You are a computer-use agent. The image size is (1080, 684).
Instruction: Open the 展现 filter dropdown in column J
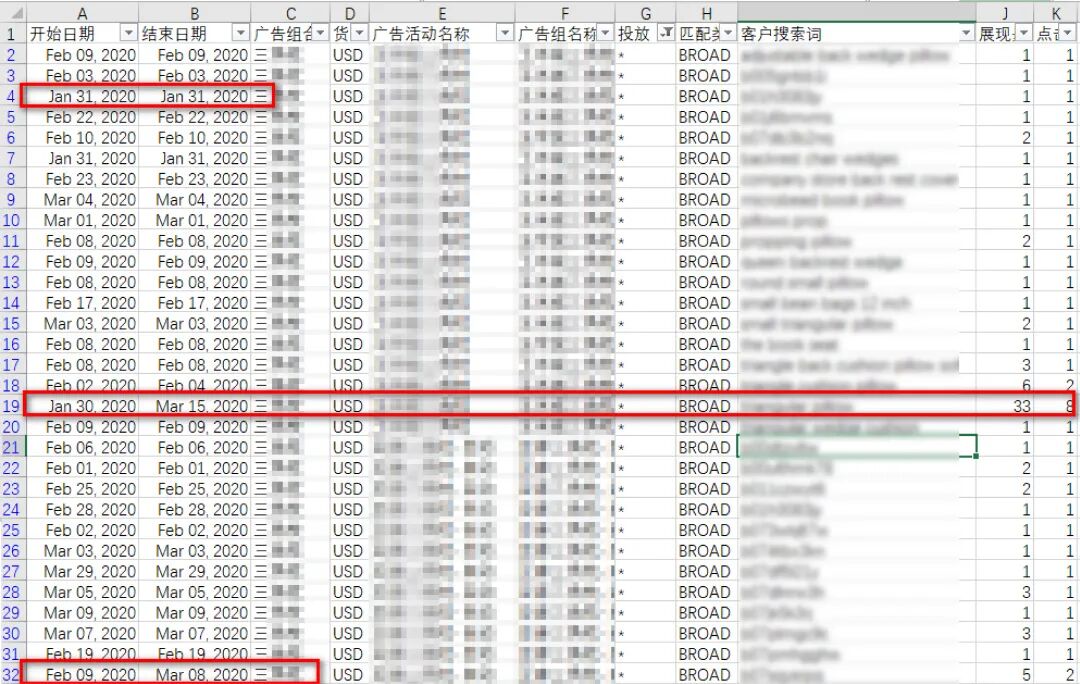[x=1024, y=33]
